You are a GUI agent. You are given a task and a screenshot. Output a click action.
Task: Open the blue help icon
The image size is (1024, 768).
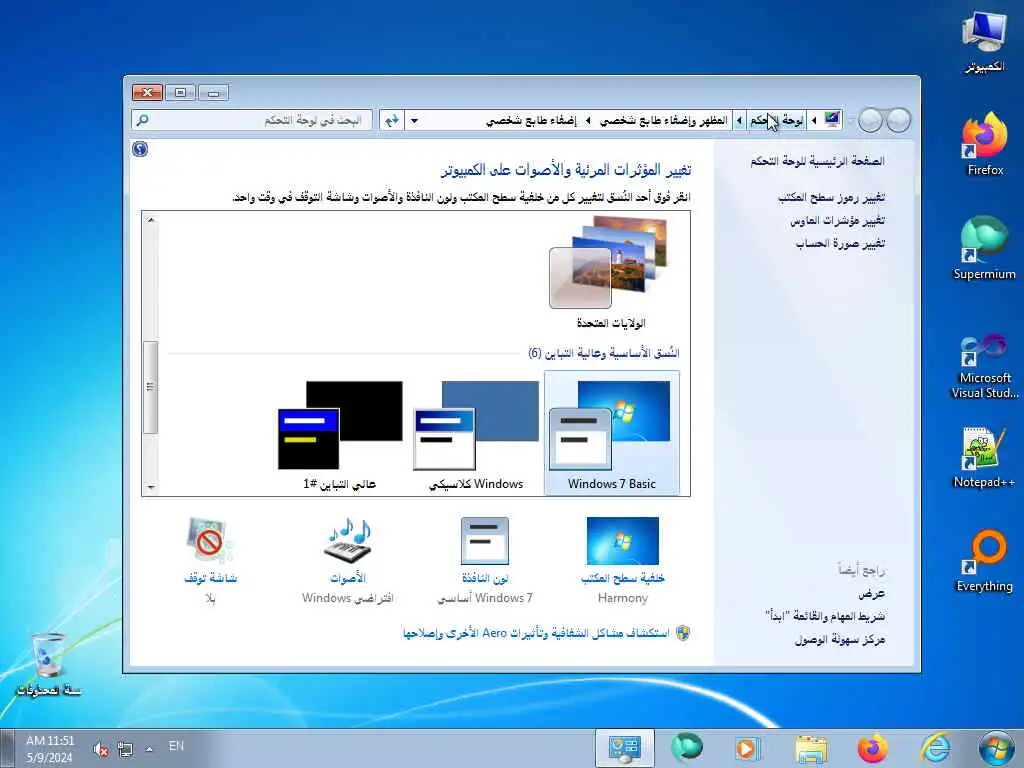(140, 149)
